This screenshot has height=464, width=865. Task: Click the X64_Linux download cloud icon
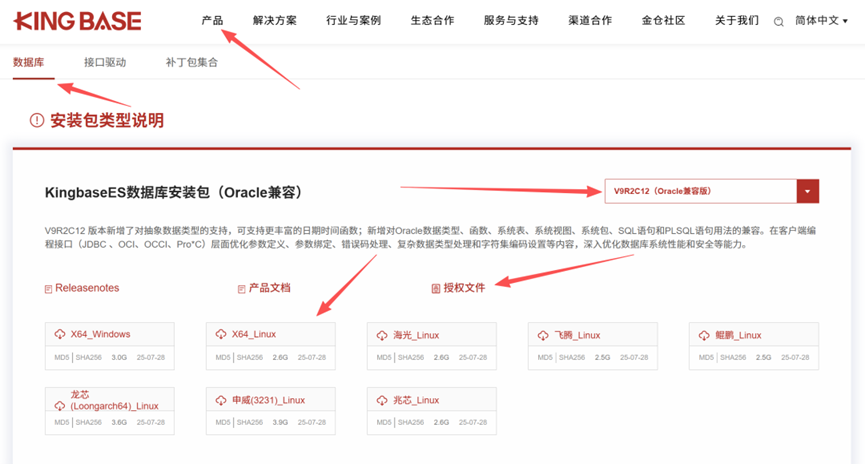[221, 334]
